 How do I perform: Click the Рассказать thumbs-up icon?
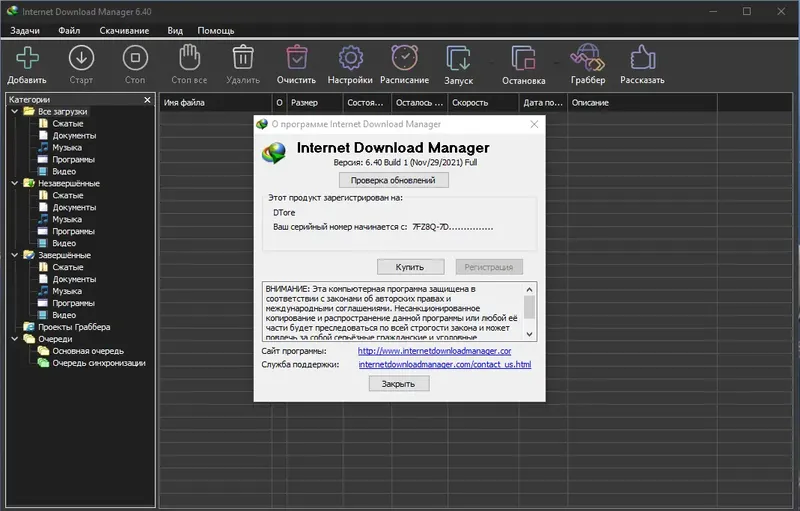(642, 57)
